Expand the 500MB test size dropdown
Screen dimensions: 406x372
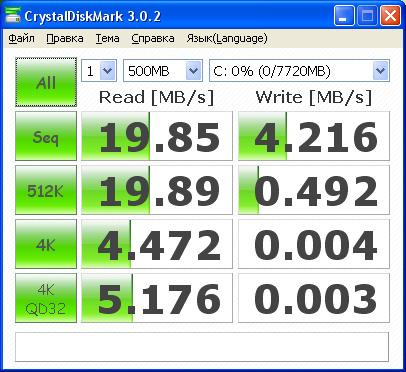(x=163, y=71)
